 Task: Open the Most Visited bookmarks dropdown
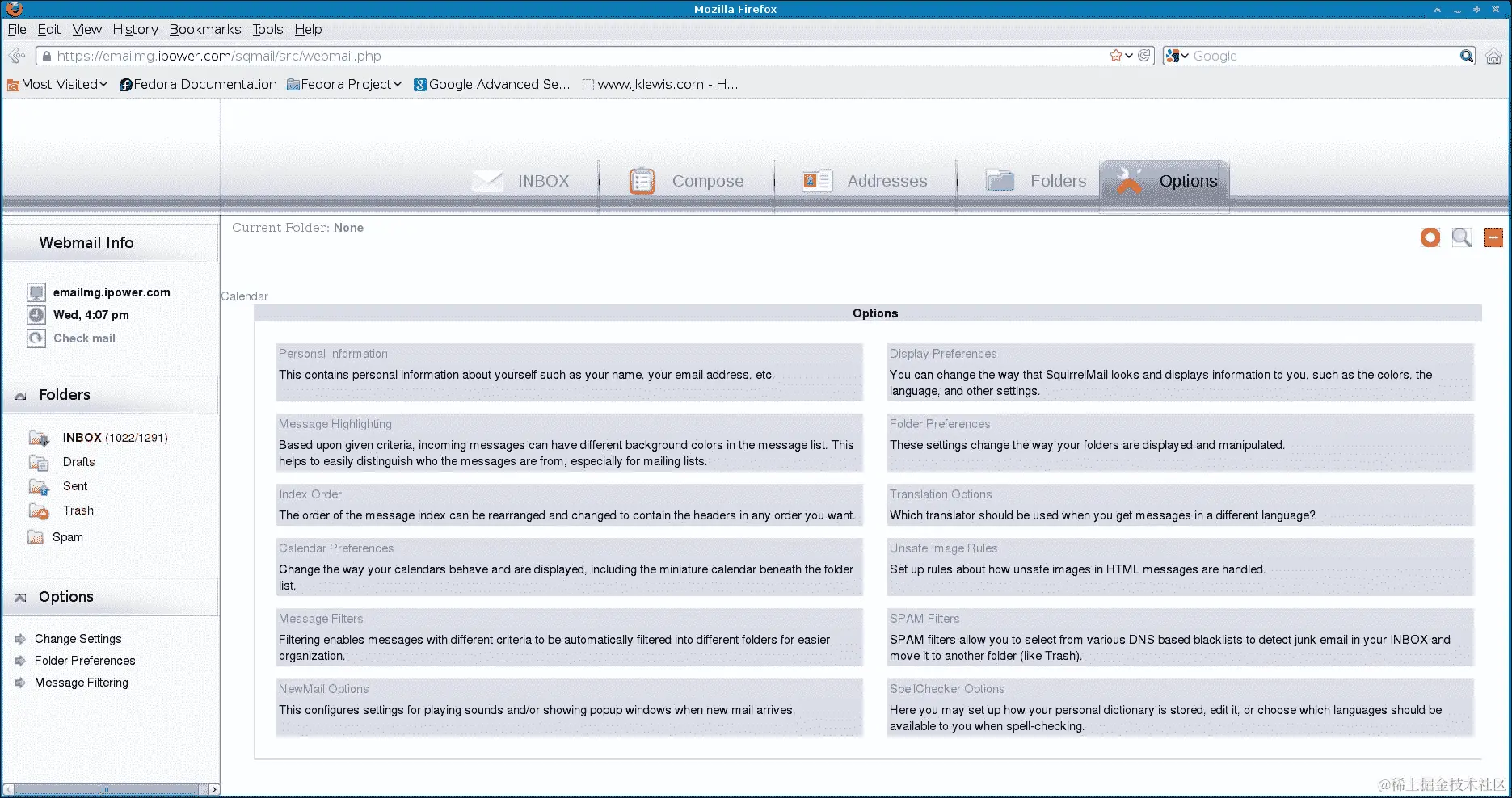57,84
